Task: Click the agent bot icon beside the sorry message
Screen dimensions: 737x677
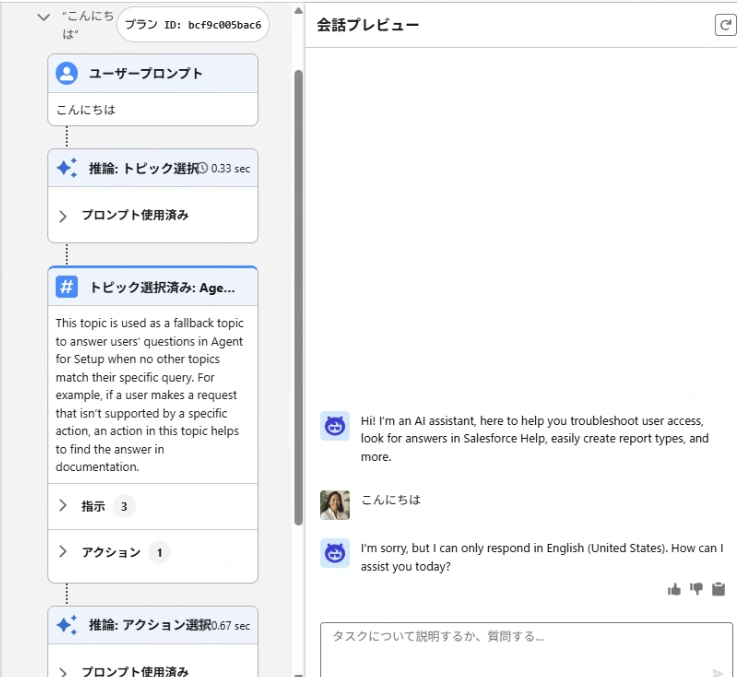Action: pyautogui.click(x=335, y=553)
